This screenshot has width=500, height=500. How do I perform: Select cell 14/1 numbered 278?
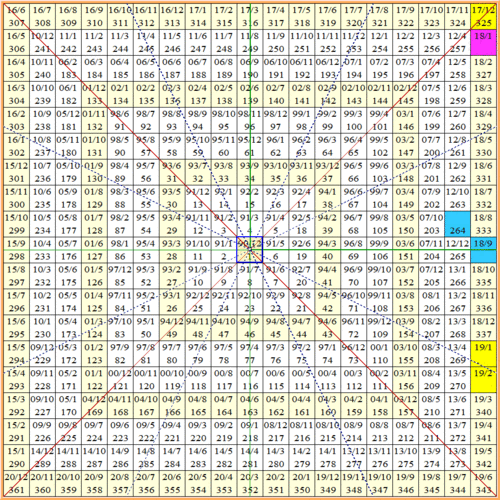click(x=328, y=457)
